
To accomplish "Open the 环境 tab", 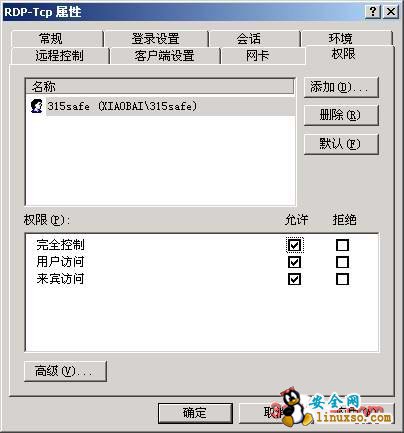I will tap(346, 39).
